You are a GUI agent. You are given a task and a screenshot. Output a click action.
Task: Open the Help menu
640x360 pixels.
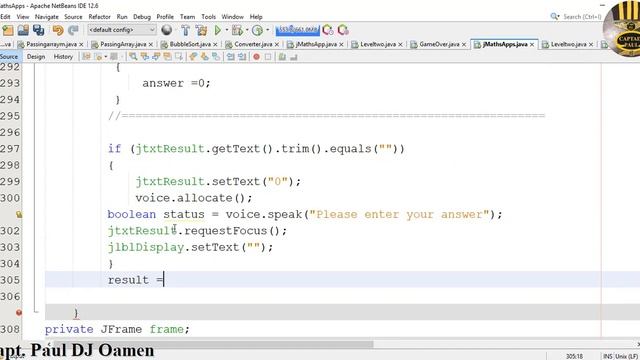pyautogui.click(x=256, y=17)
